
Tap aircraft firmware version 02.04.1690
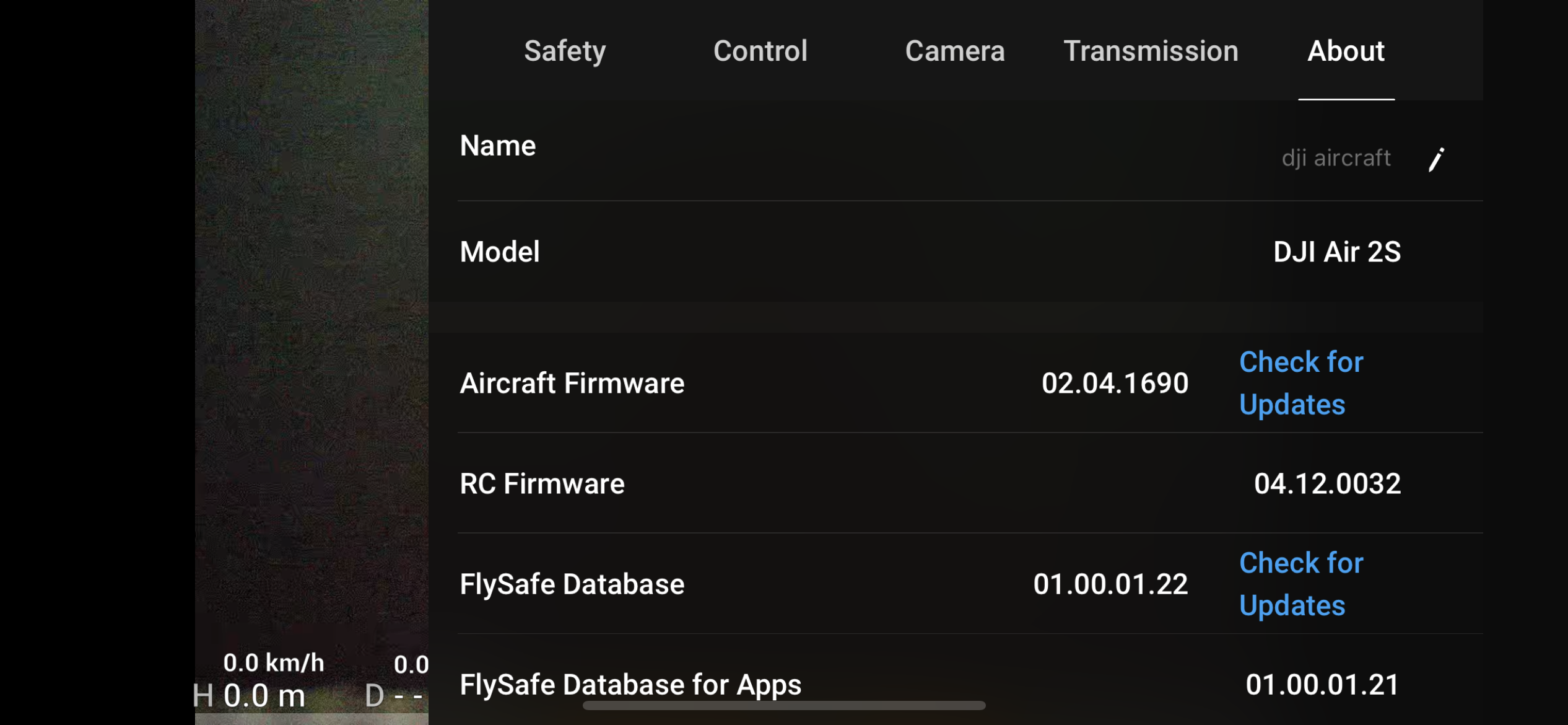tap(1115, 383)
